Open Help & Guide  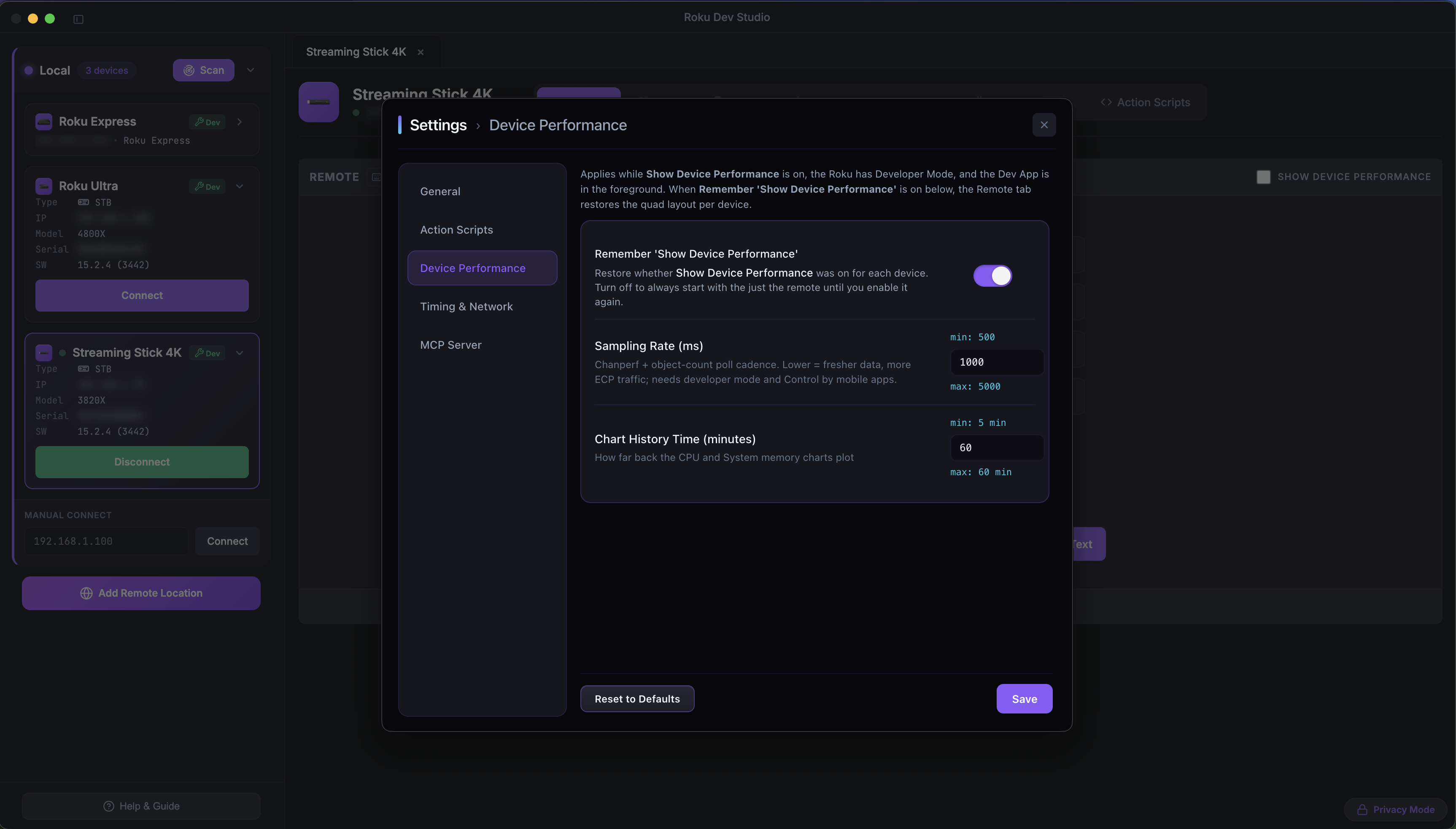pyautogui.click(x=141, y=806)
